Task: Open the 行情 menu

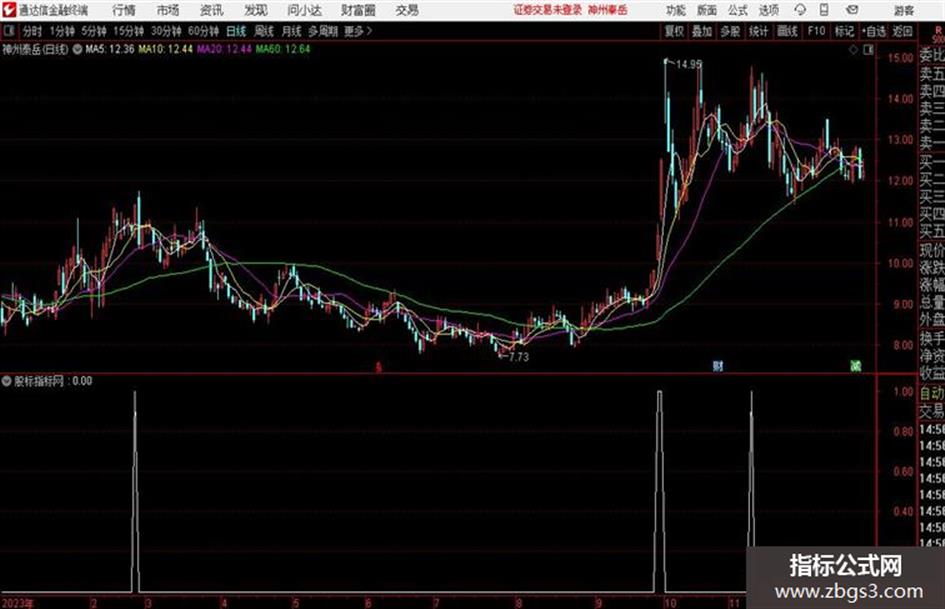Action: pos(124,10)
